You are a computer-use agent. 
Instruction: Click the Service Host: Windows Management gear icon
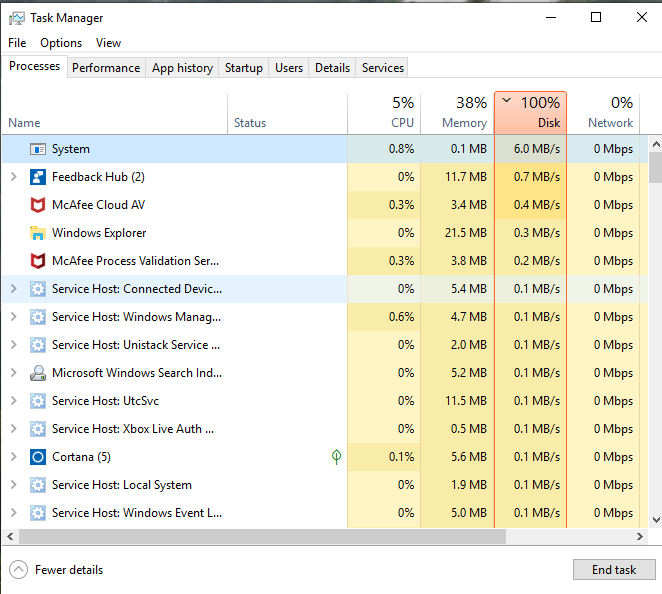pyautogui.click(x=38, y=317)
